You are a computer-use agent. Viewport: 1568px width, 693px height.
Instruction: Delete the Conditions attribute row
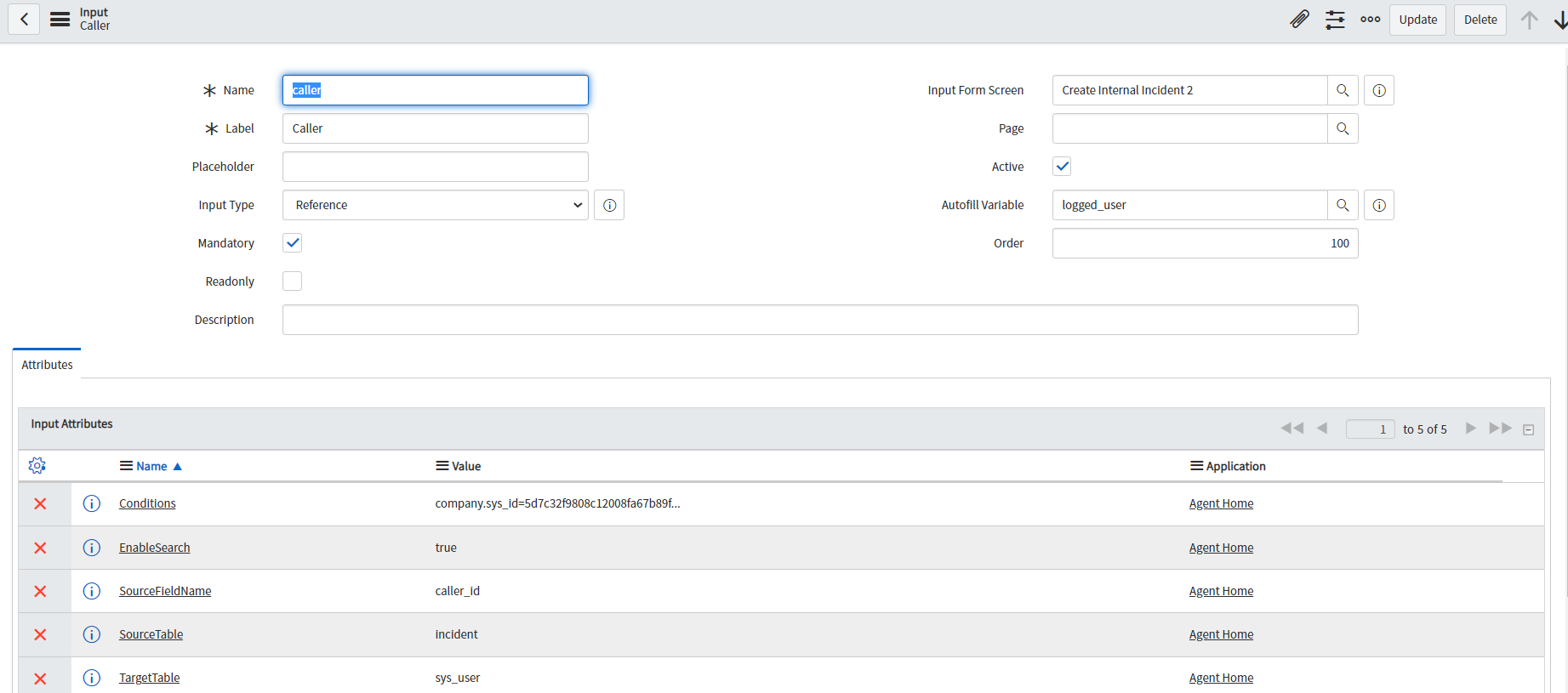point(40,504)
